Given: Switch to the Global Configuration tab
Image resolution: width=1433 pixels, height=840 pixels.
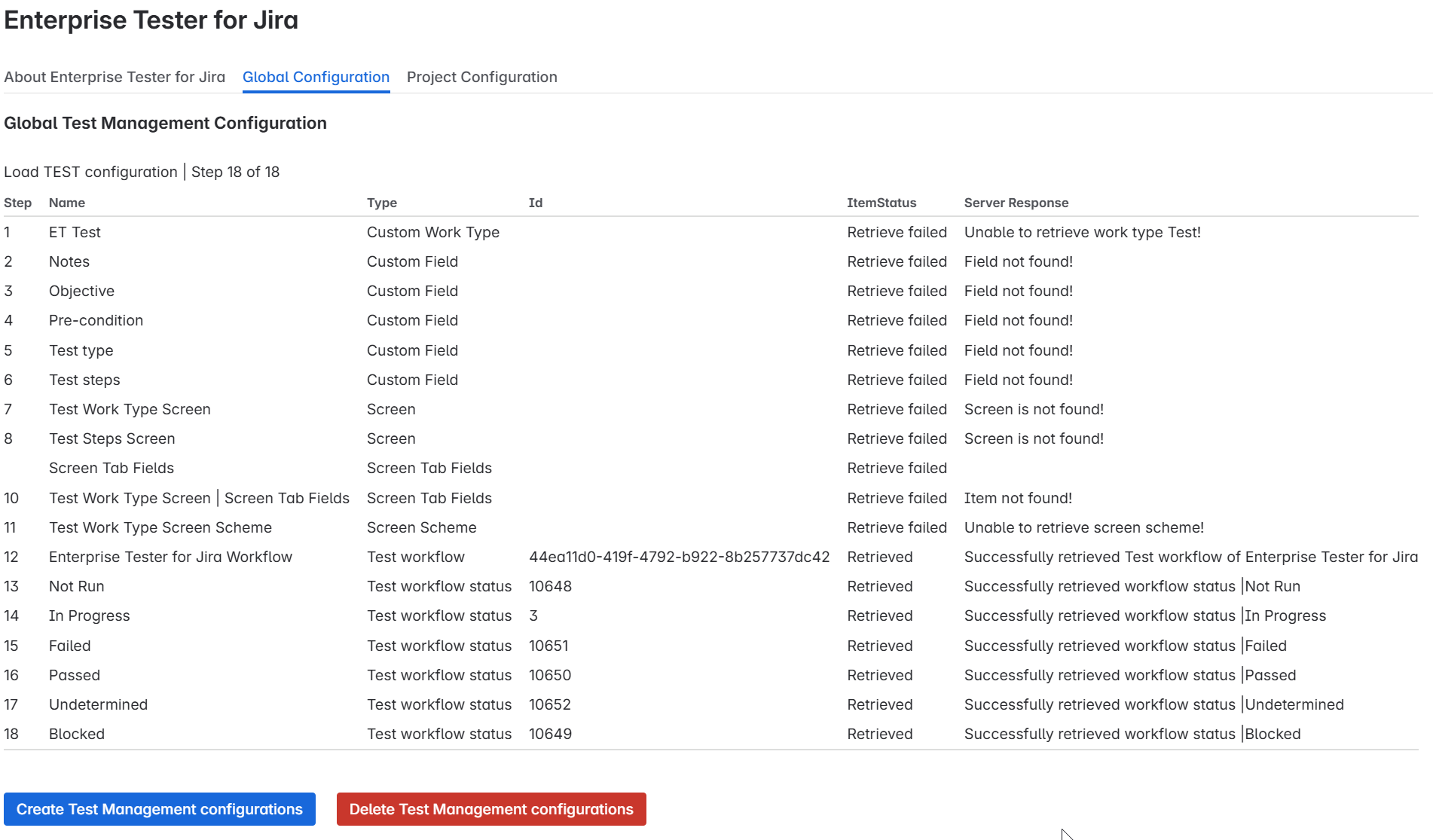Looking at the screenshot, I should 316,77.
